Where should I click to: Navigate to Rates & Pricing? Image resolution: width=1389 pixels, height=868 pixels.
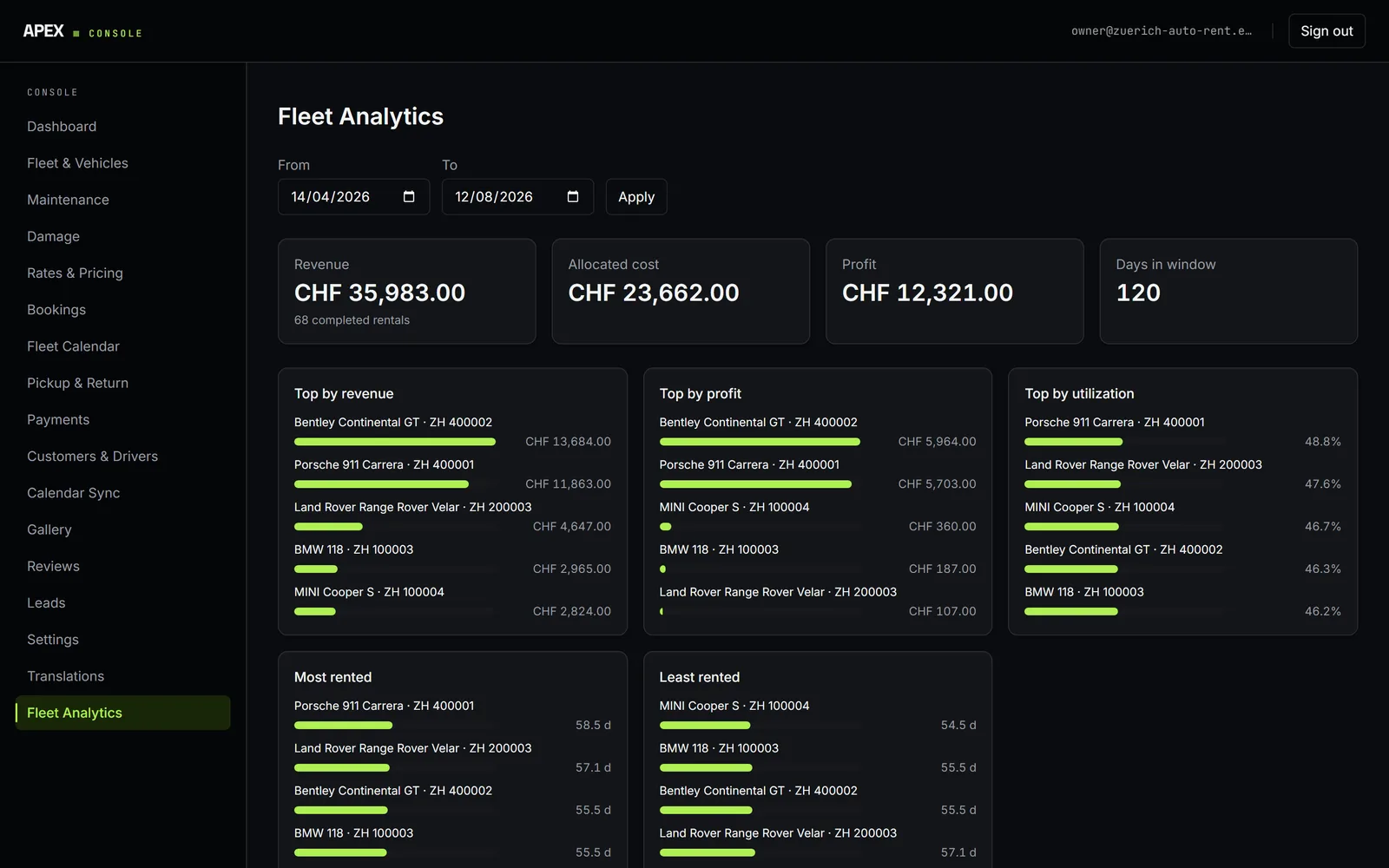(75, 273)
